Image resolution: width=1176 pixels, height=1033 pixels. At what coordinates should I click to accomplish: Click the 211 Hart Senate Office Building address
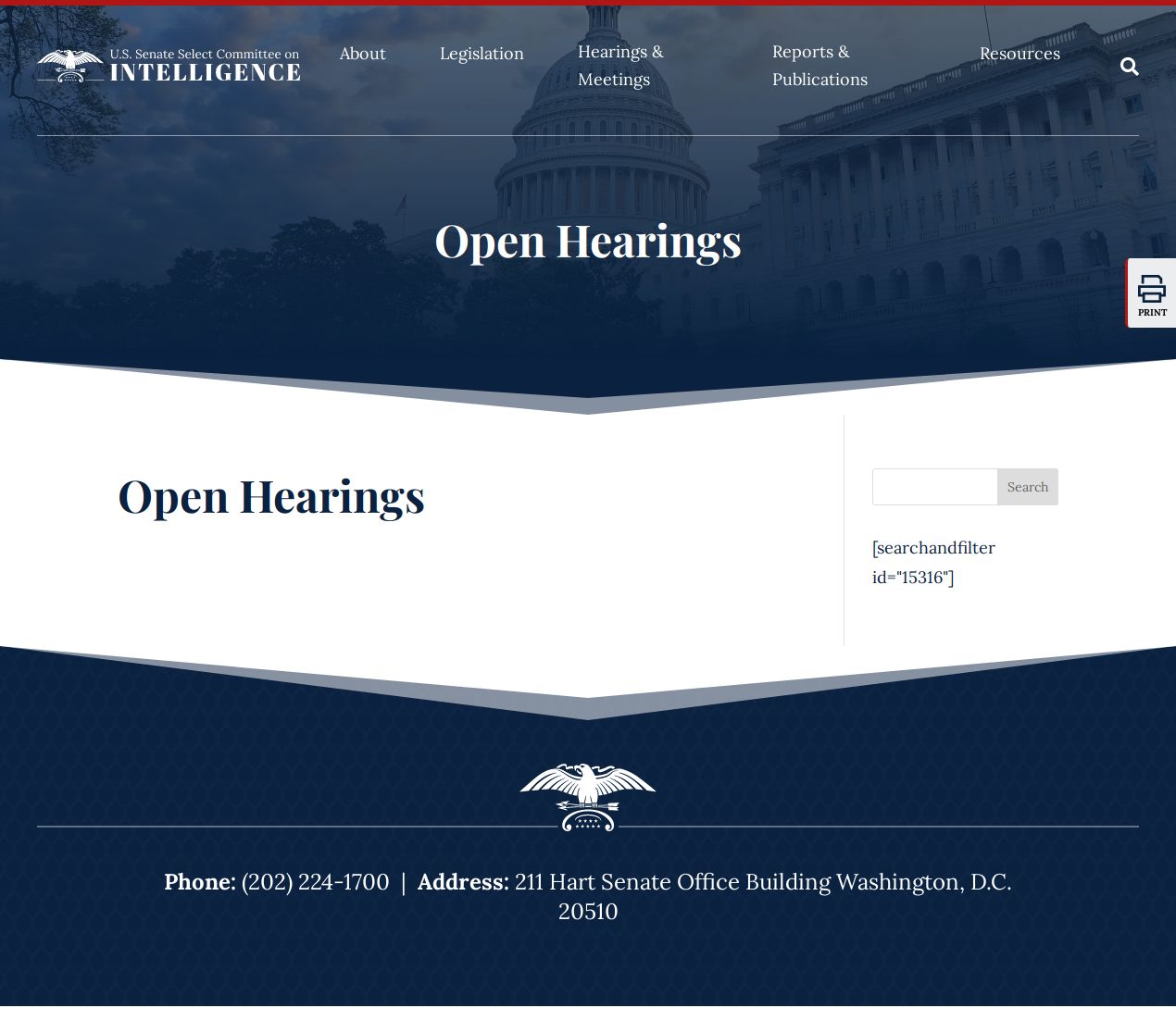(x=762, y=882)
